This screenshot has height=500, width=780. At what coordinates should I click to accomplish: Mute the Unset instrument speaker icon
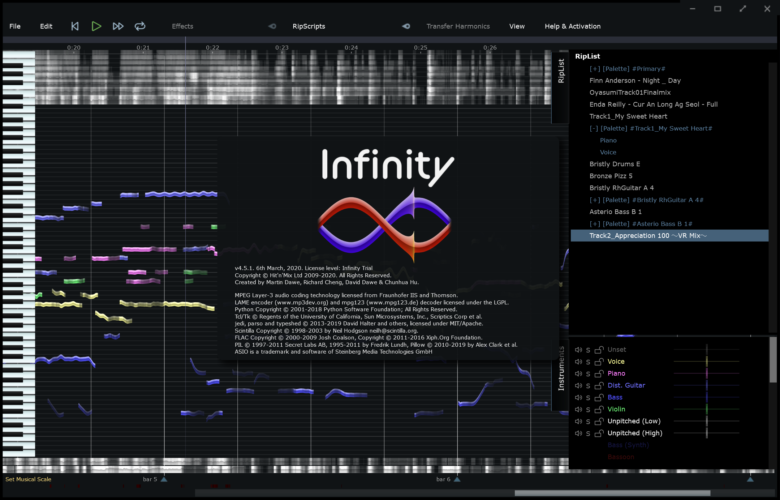click(x=579, y=350)
